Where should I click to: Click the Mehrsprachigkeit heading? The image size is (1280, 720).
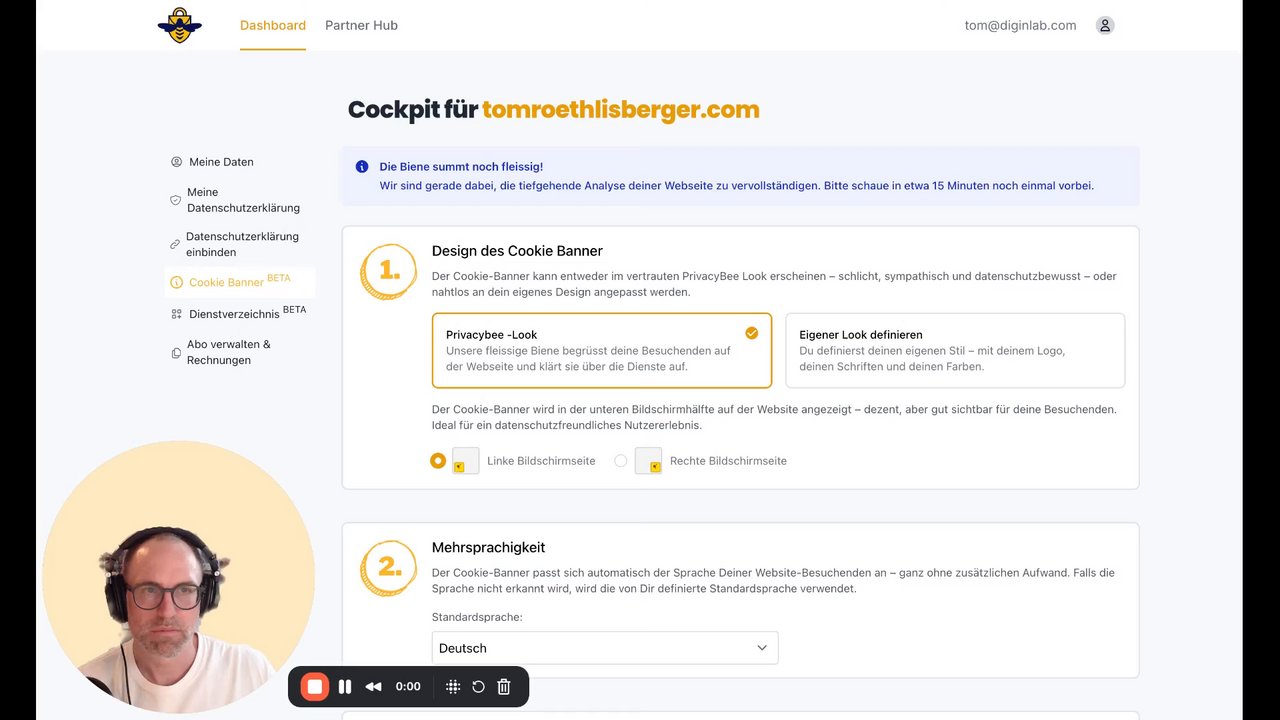(488, 547)
